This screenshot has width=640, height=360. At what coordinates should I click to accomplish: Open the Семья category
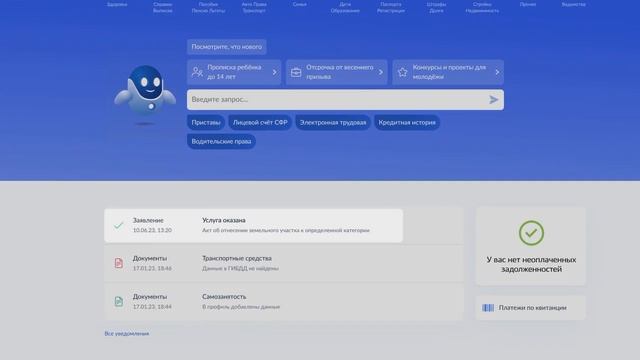[299, 4]
